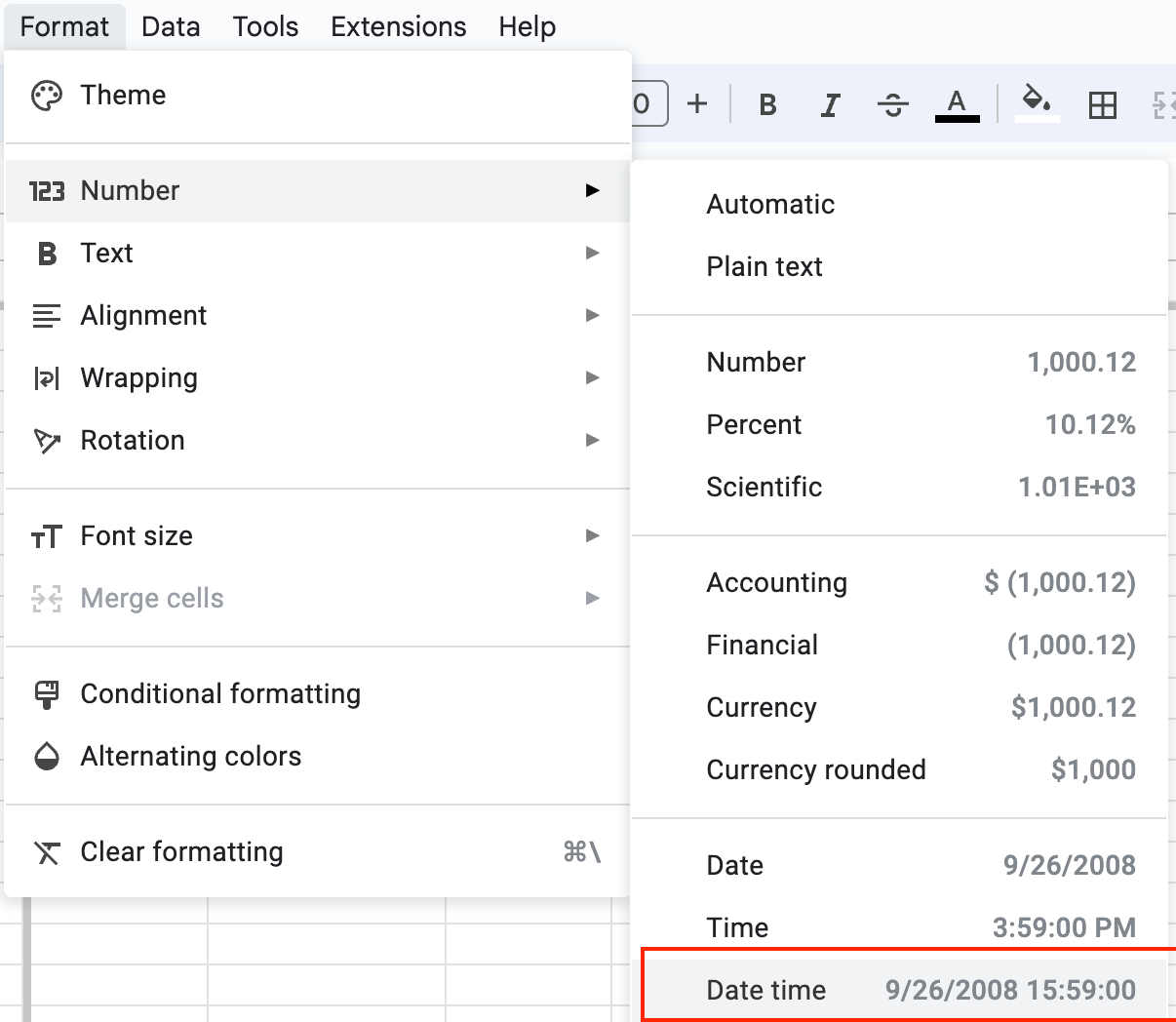This screenshot has width=1176, height=1022.
Task: Open the fill color picker
Action: [1036, 103]
